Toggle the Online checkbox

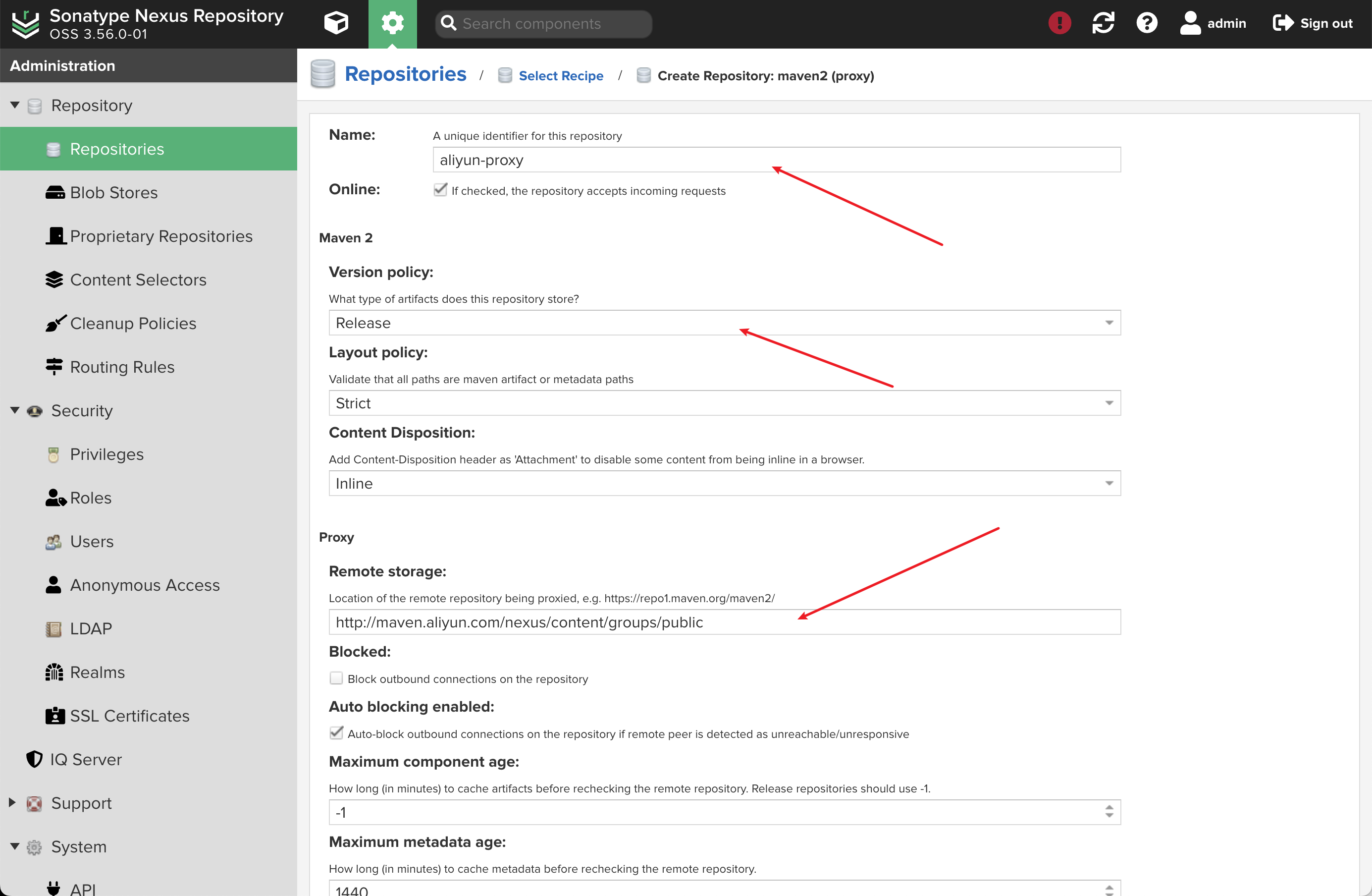click(440, 190)
